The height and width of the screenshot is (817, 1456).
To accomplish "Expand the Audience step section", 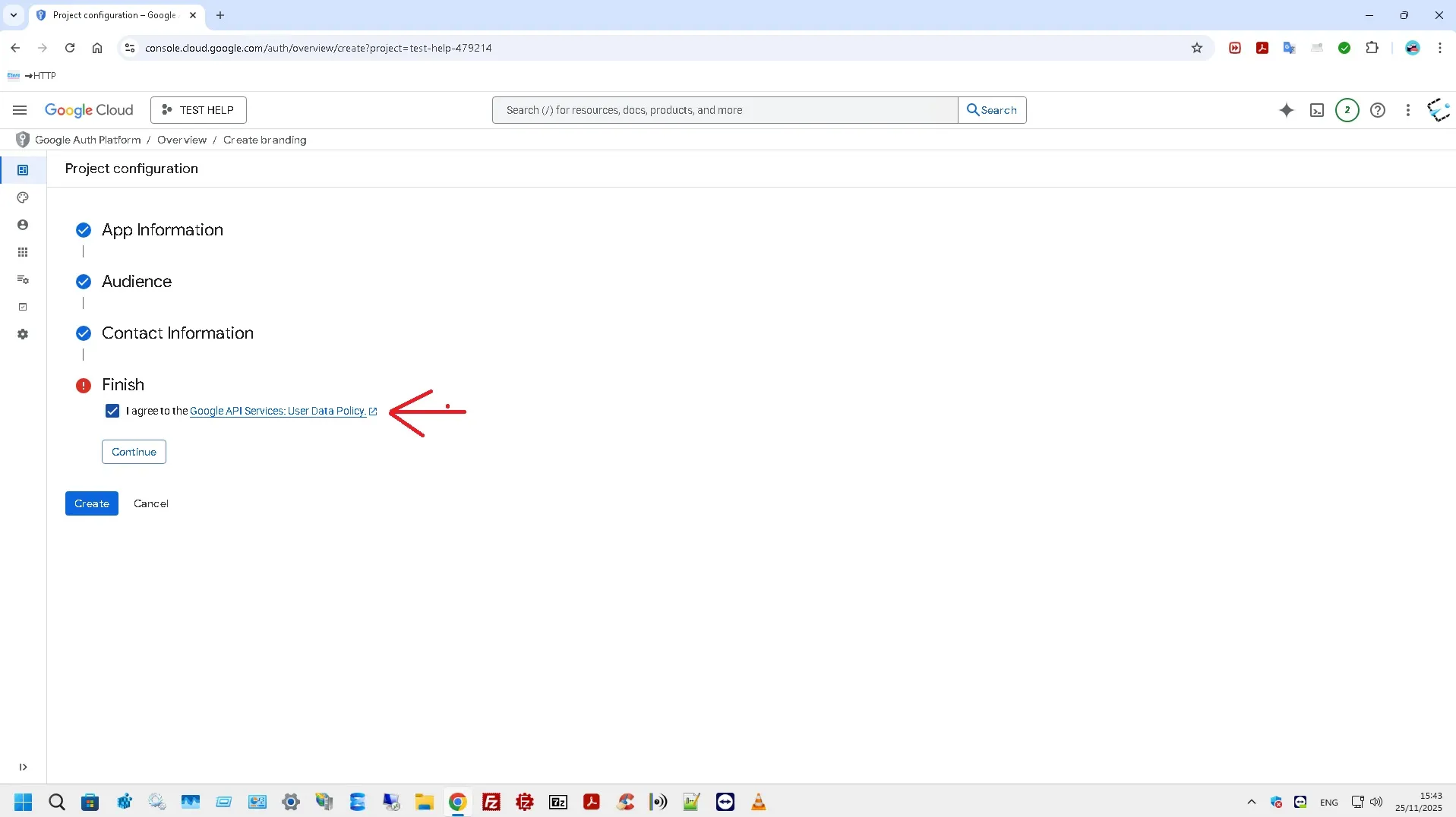I will (137, 282).
